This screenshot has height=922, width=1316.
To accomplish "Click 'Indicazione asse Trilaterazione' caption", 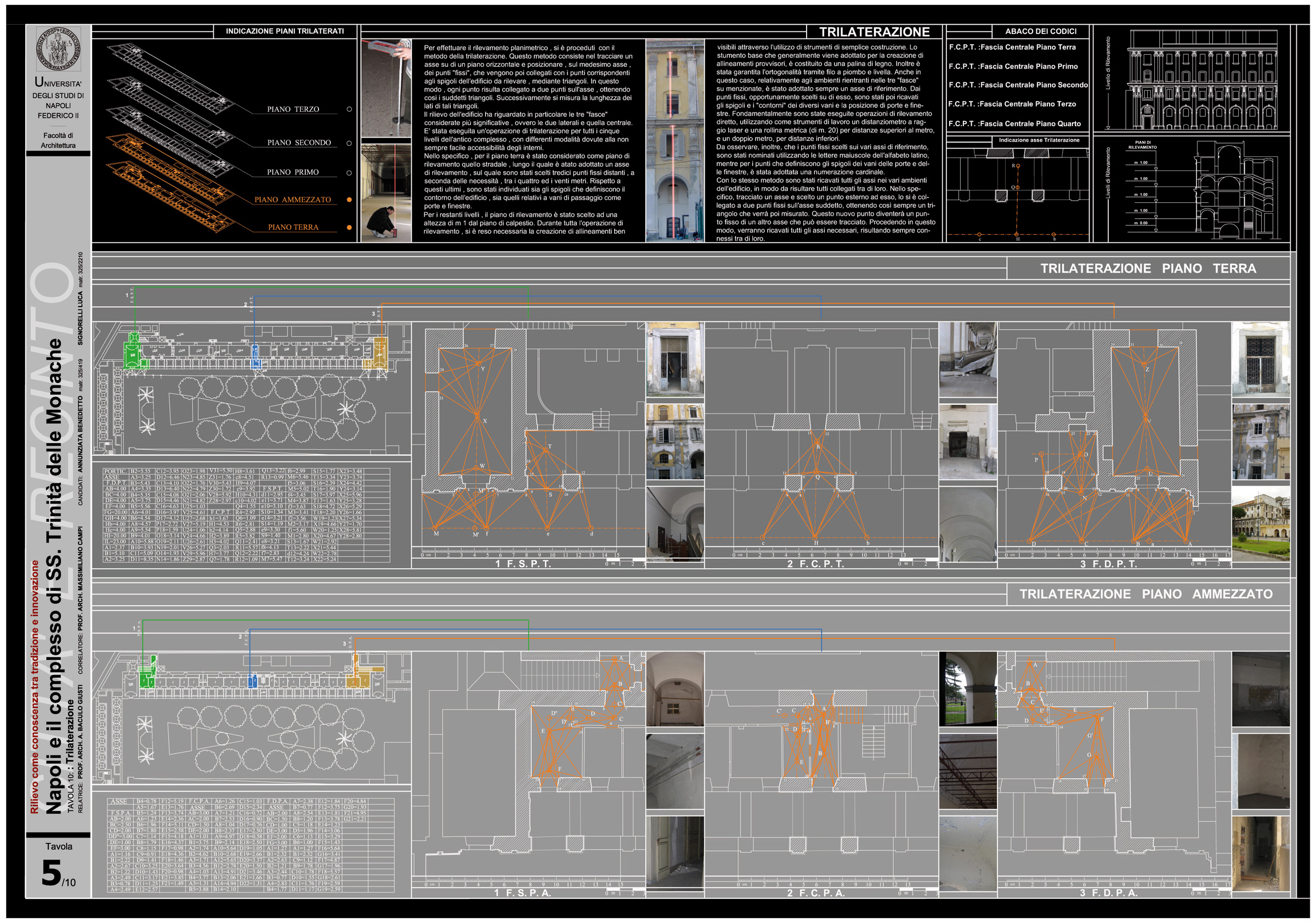I will [x=1039, y=140].
